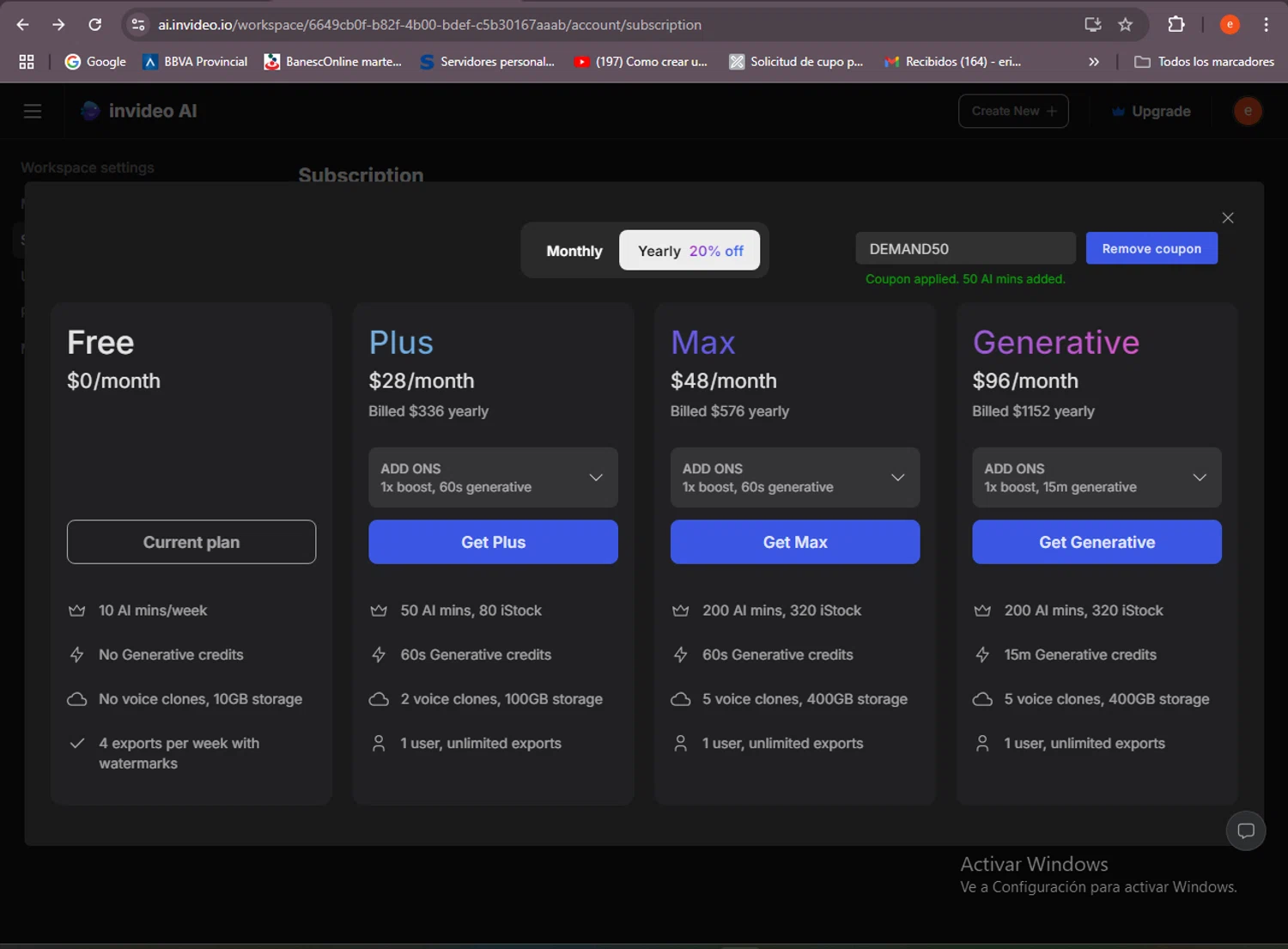Image resolution: width=1288 pixels, height=949 pixels.
Task: Open the Chrome apps grid icon
Action: pos(27,62)
